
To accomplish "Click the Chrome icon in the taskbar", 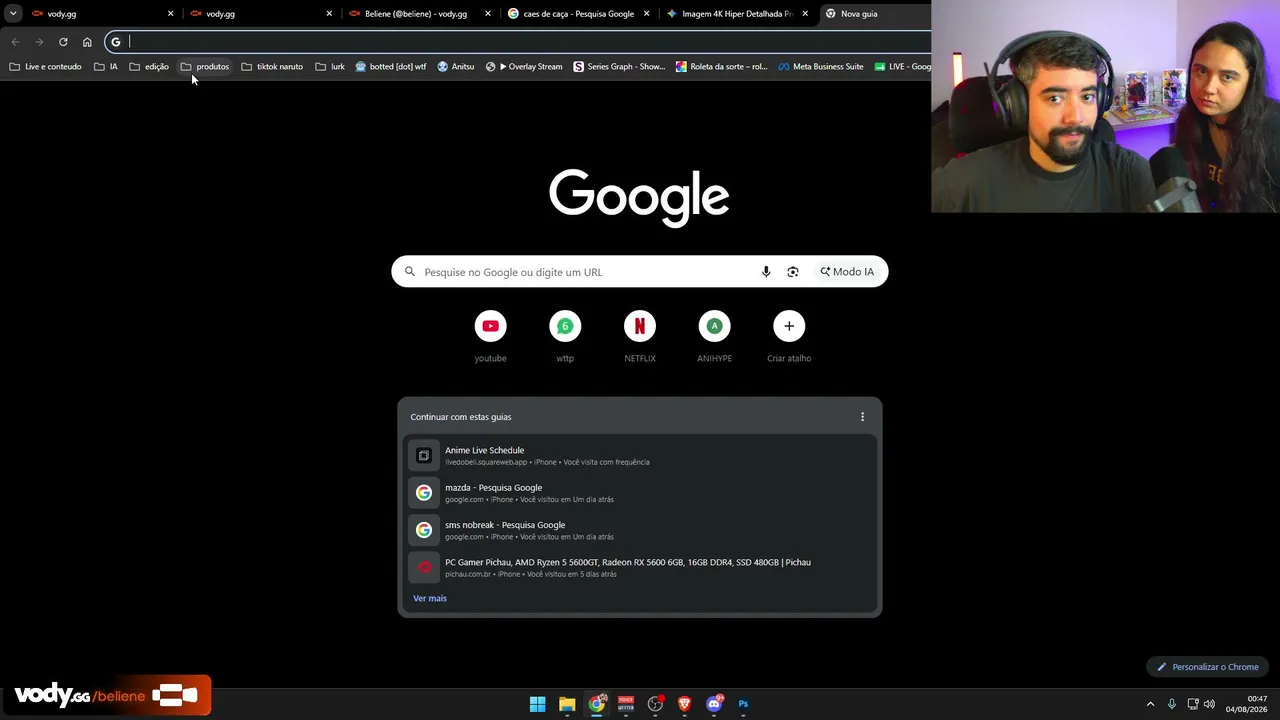I will (x=597, y=704).
